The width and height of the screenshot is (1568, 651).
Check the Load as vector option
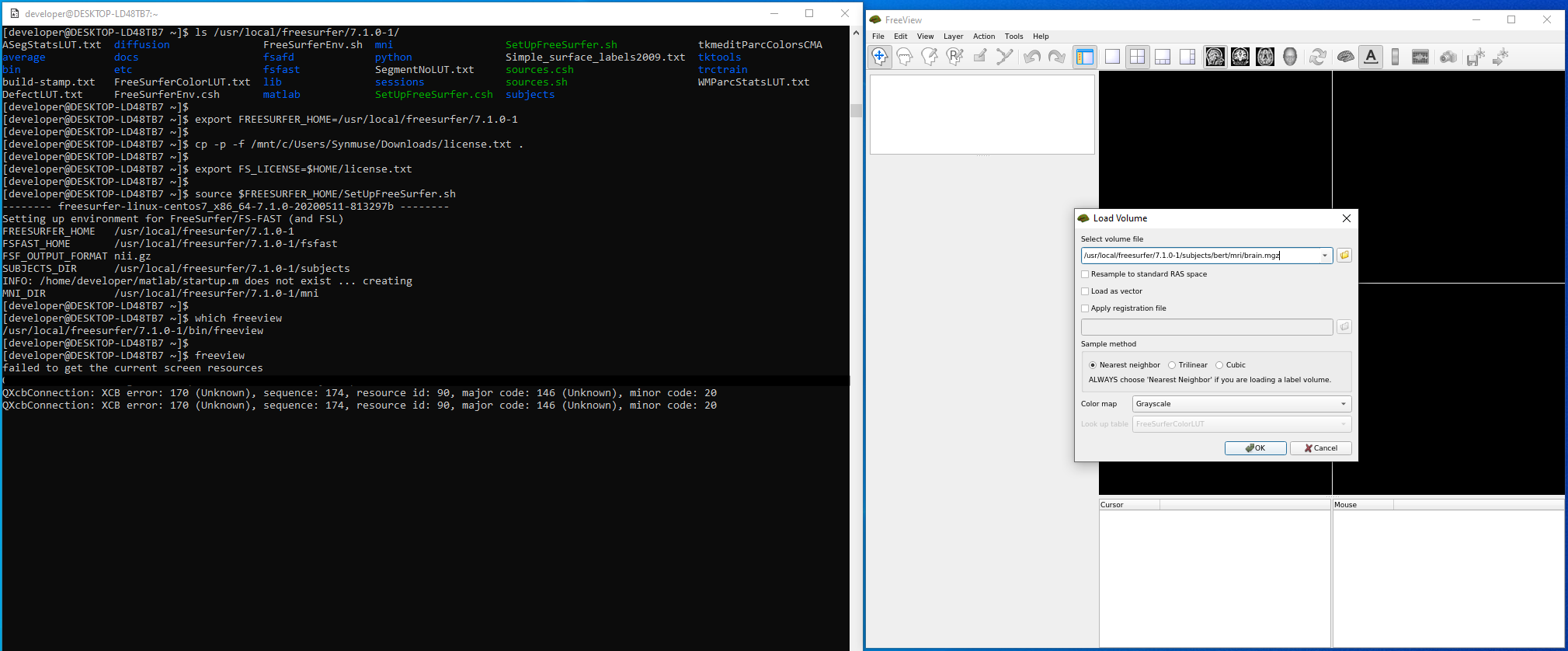[x=1085, y=291]
